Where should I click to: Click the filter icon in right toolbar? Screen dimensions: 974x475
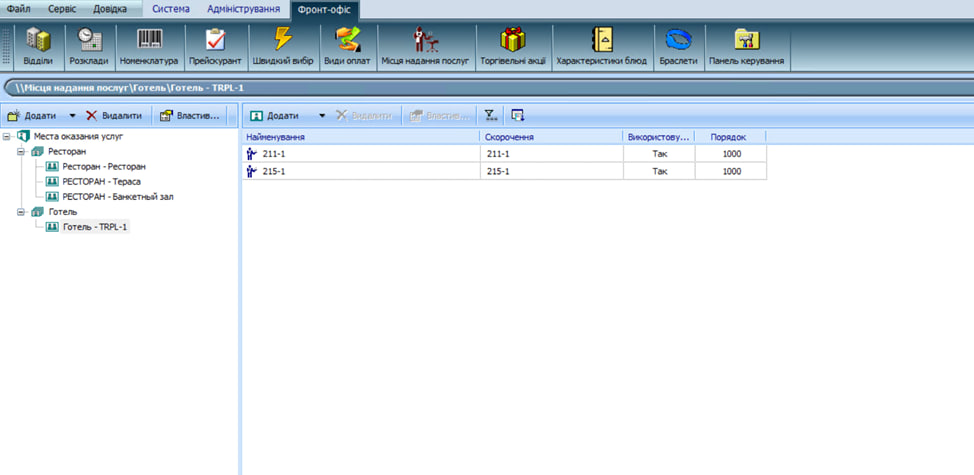[490, 116]
